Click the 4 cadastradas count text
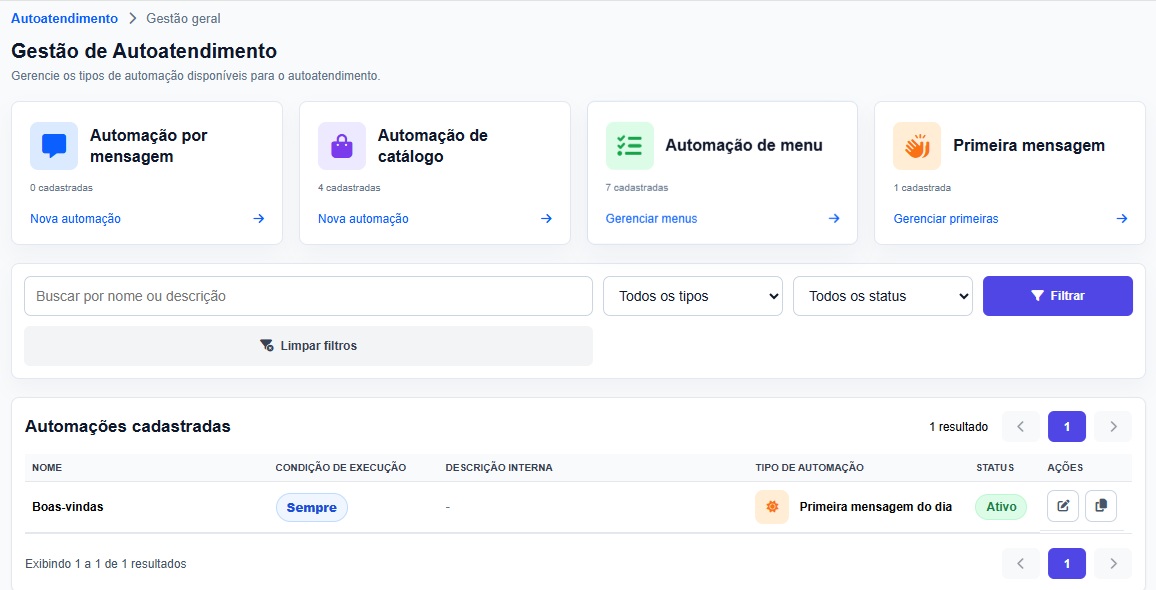 point(349,188)
